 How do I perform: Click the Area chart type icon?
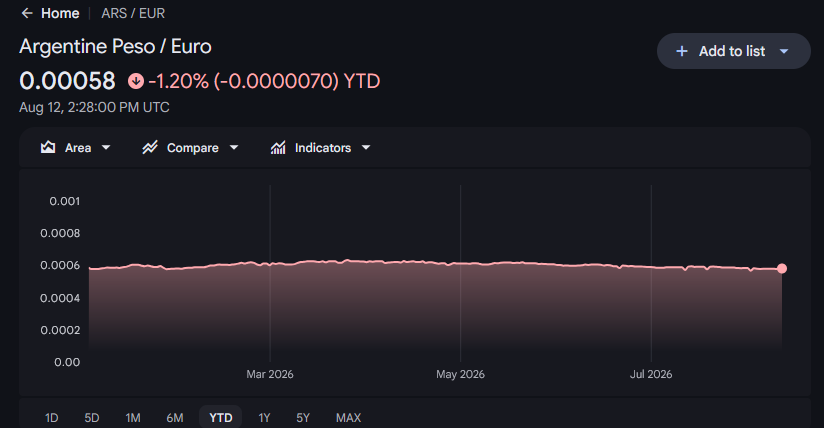coord(48,148)
